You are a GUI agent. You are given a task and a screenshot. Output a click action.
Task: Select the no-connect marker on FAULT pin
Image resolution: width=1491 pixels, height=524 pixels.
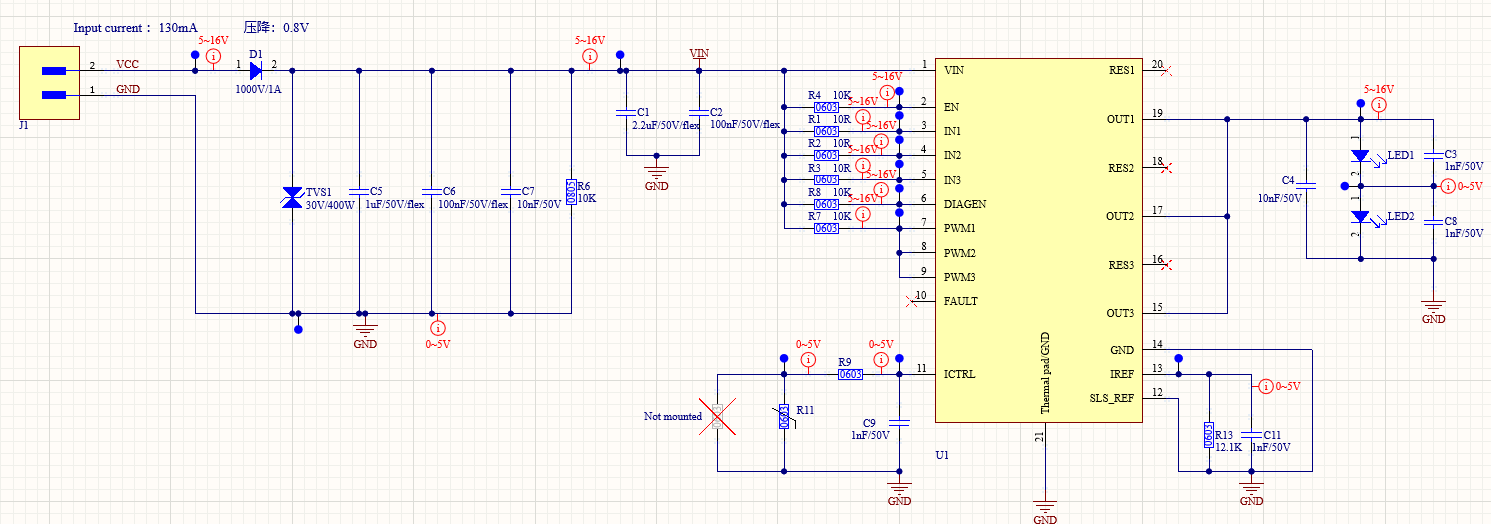[910, 301]
